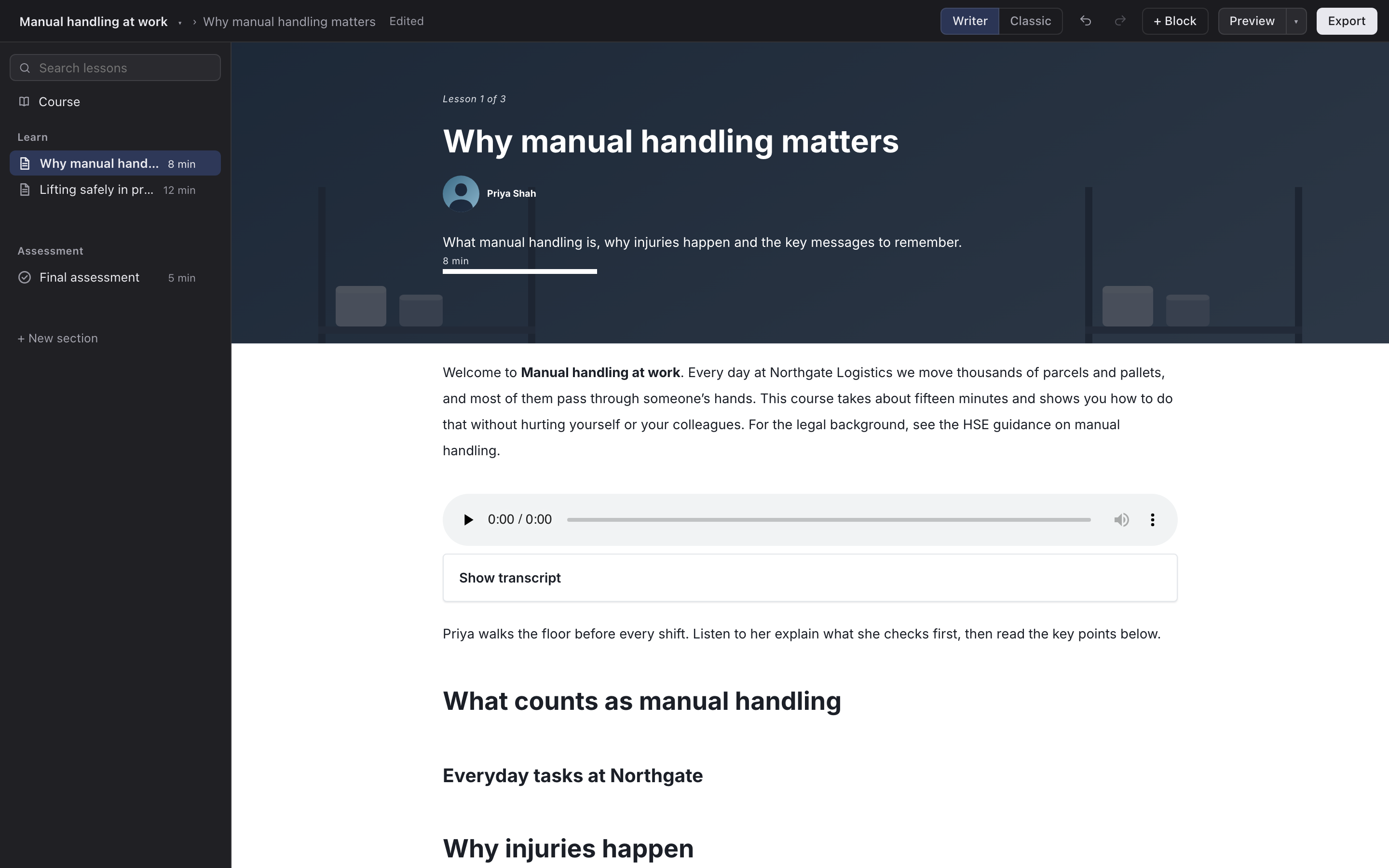Switch to Classic mode

pos(1031,21)
